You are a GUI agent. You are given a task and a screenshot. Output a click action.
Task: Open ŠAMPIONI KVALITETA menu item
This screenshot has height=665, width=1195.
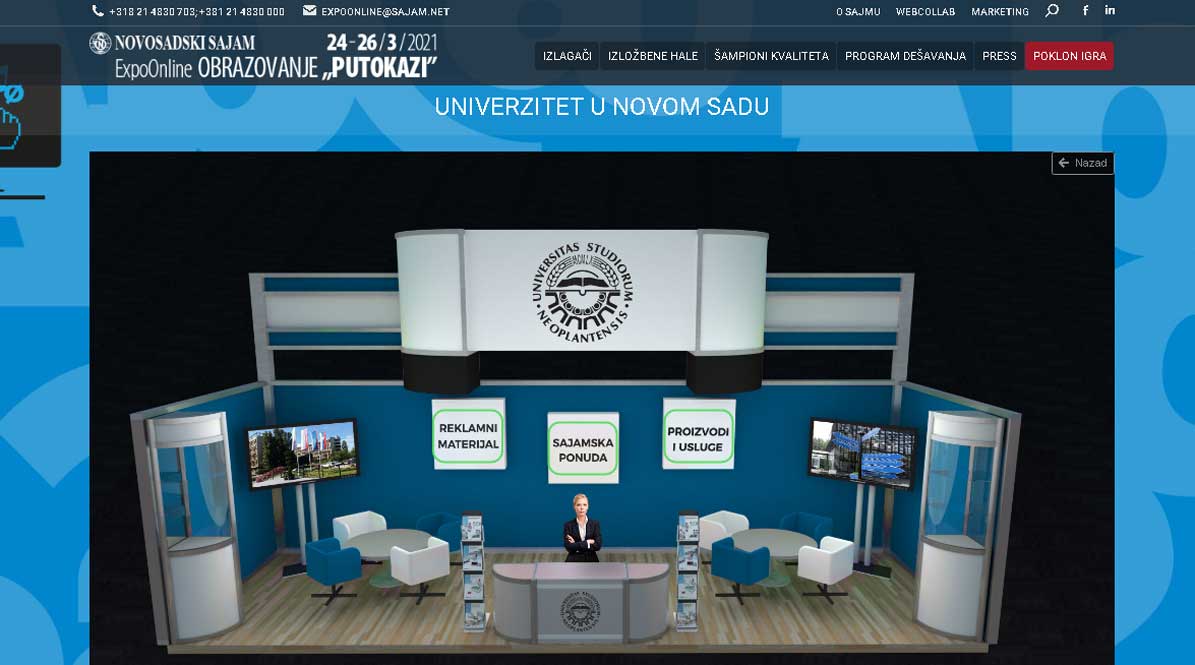point(771,56)
